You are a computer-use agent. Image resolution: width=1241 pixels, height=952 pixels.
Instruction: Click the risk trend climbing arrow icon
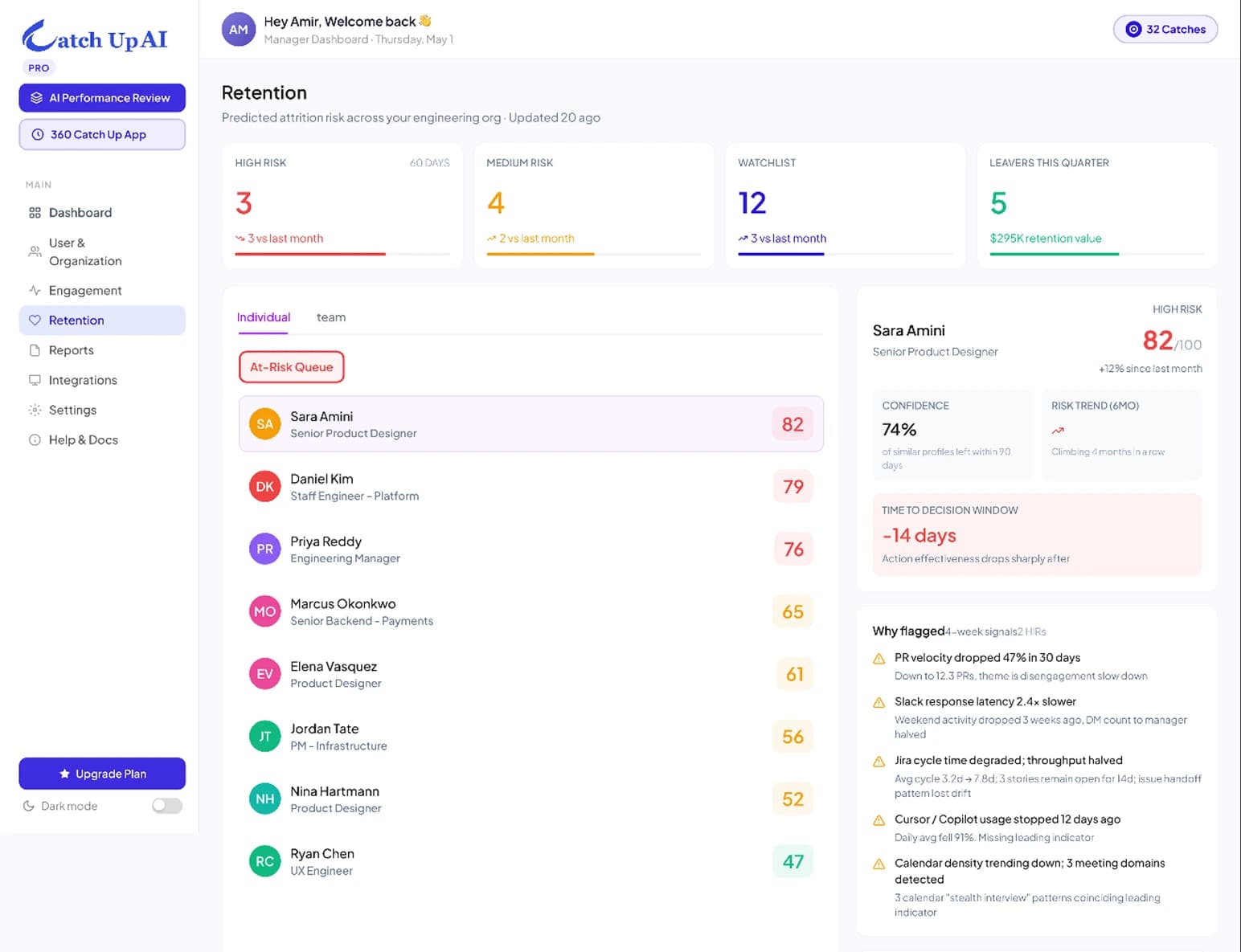point(1058,431)
